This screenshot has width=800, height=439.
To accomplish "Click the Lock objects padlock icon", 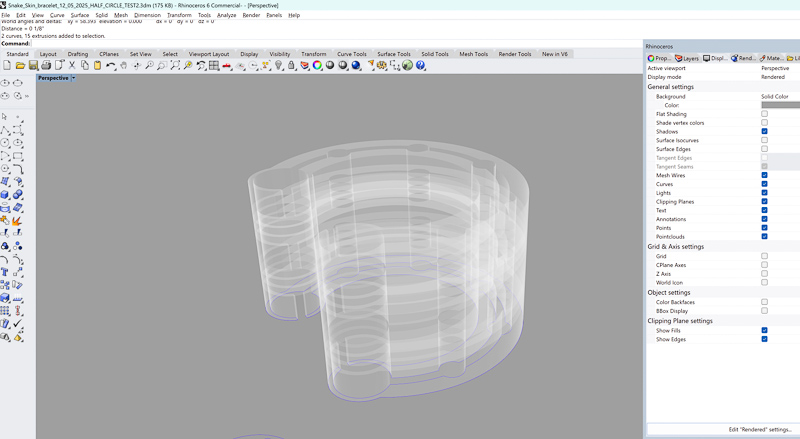I will coord(291,66).
